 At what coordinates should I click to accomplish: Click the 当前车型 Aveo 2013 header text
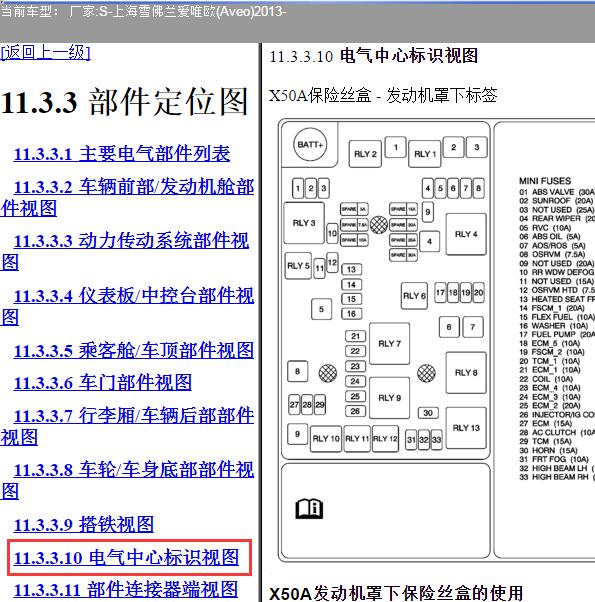[x=143, y=12]
